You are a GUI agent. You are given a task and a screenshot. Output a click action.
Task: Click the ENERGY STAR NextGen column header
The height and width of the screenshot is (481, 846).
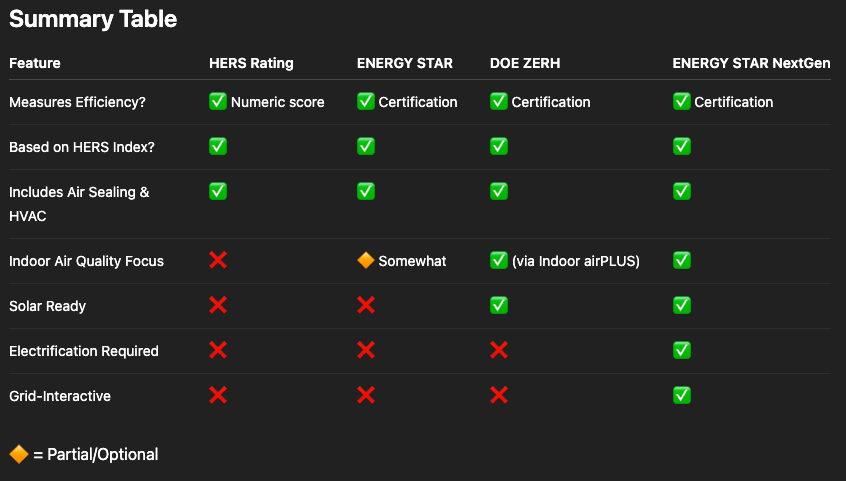751,63
